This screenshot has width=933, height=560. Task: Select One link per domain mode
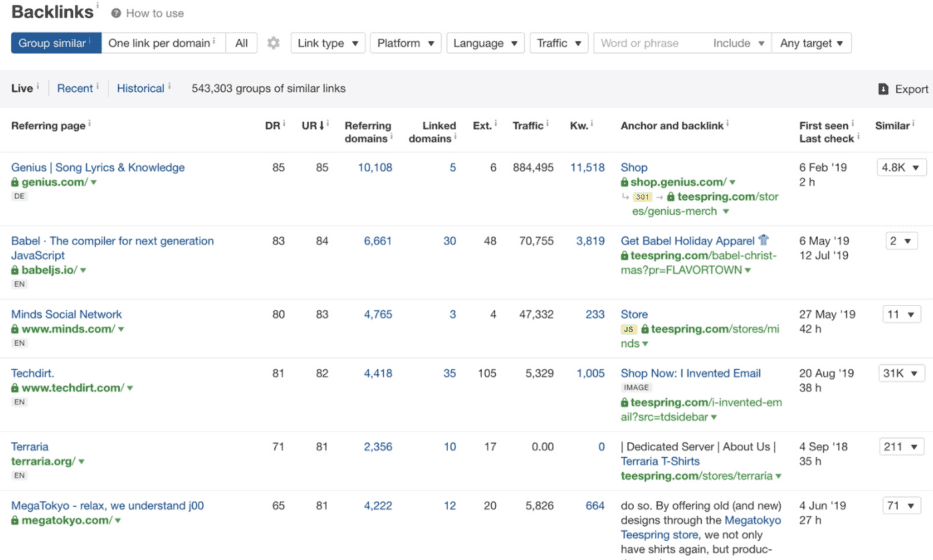tap(163, 43)
